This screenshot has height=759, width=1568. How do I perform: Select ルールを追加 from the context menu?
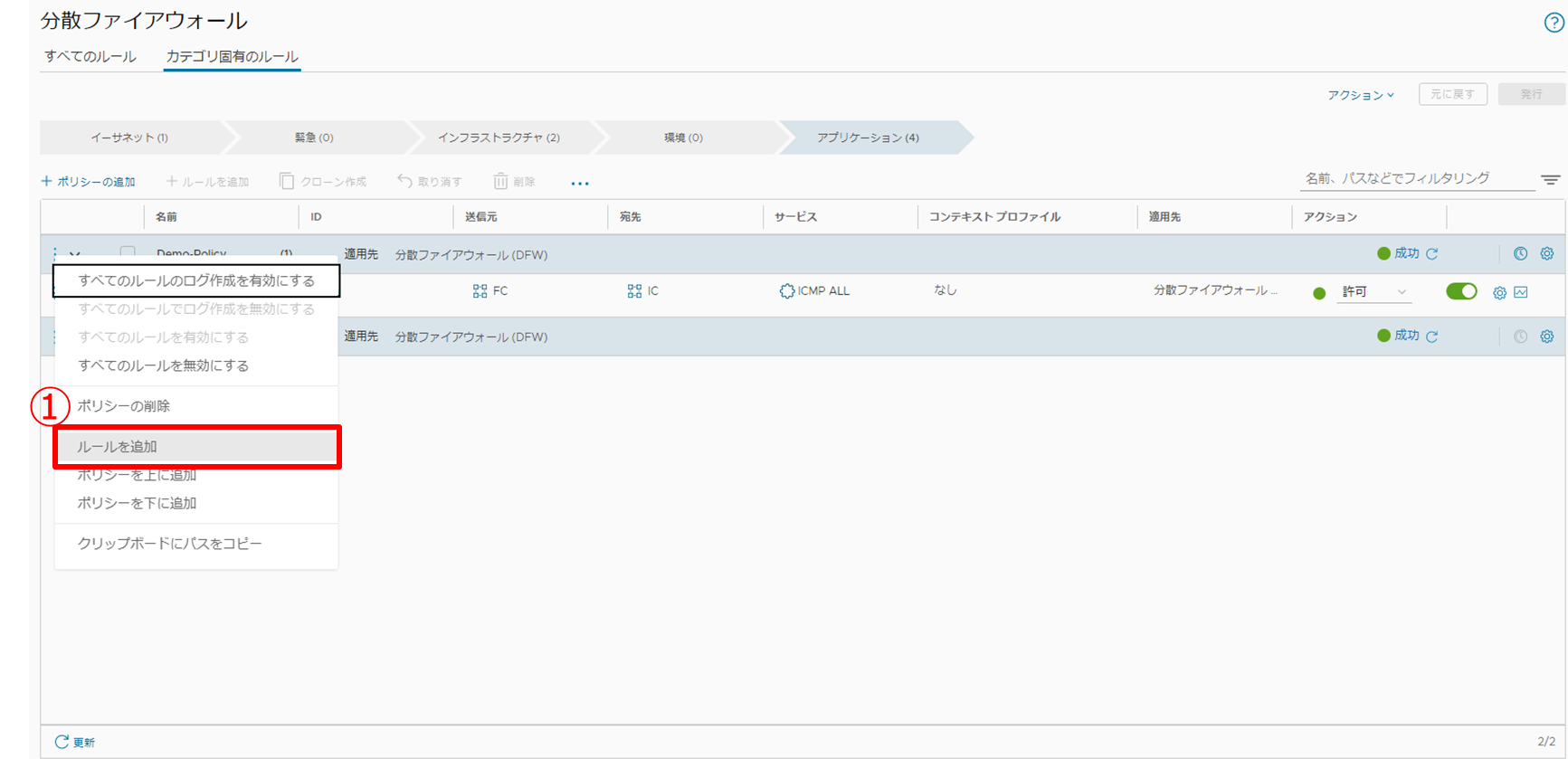pyautogui.click(x=196, y=447)
